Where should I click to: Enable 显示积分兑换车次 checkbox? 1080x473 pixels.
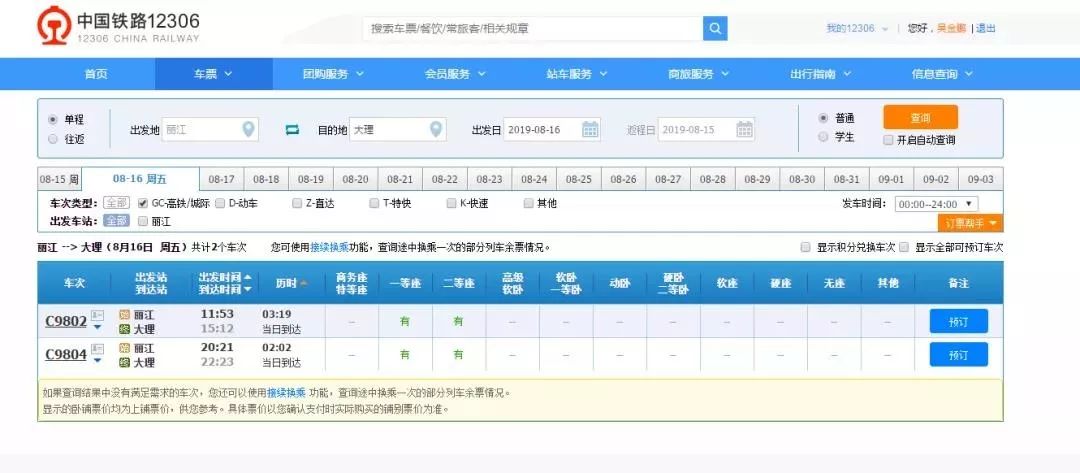[806, 247]
